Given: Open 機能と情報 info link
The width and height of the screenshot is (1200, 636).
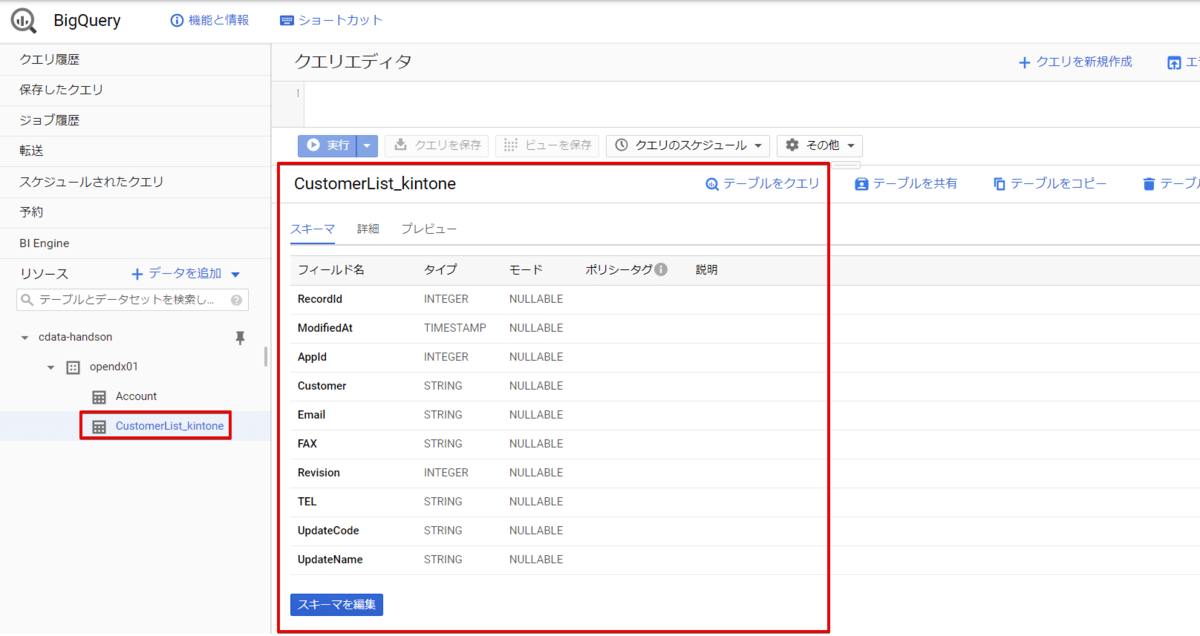Looking at the screenshot, I should coord(209,20).
